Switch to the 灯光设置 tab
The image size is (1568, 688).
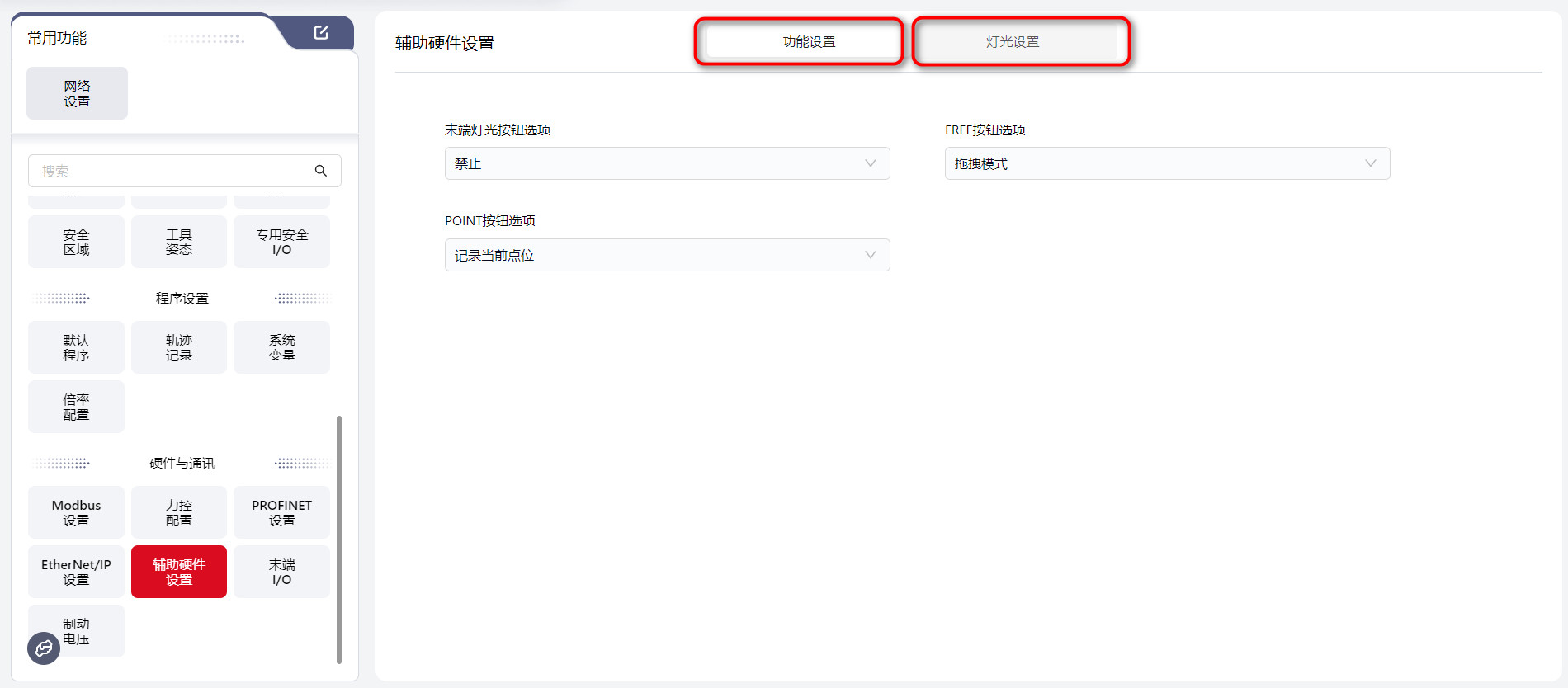1013,42
